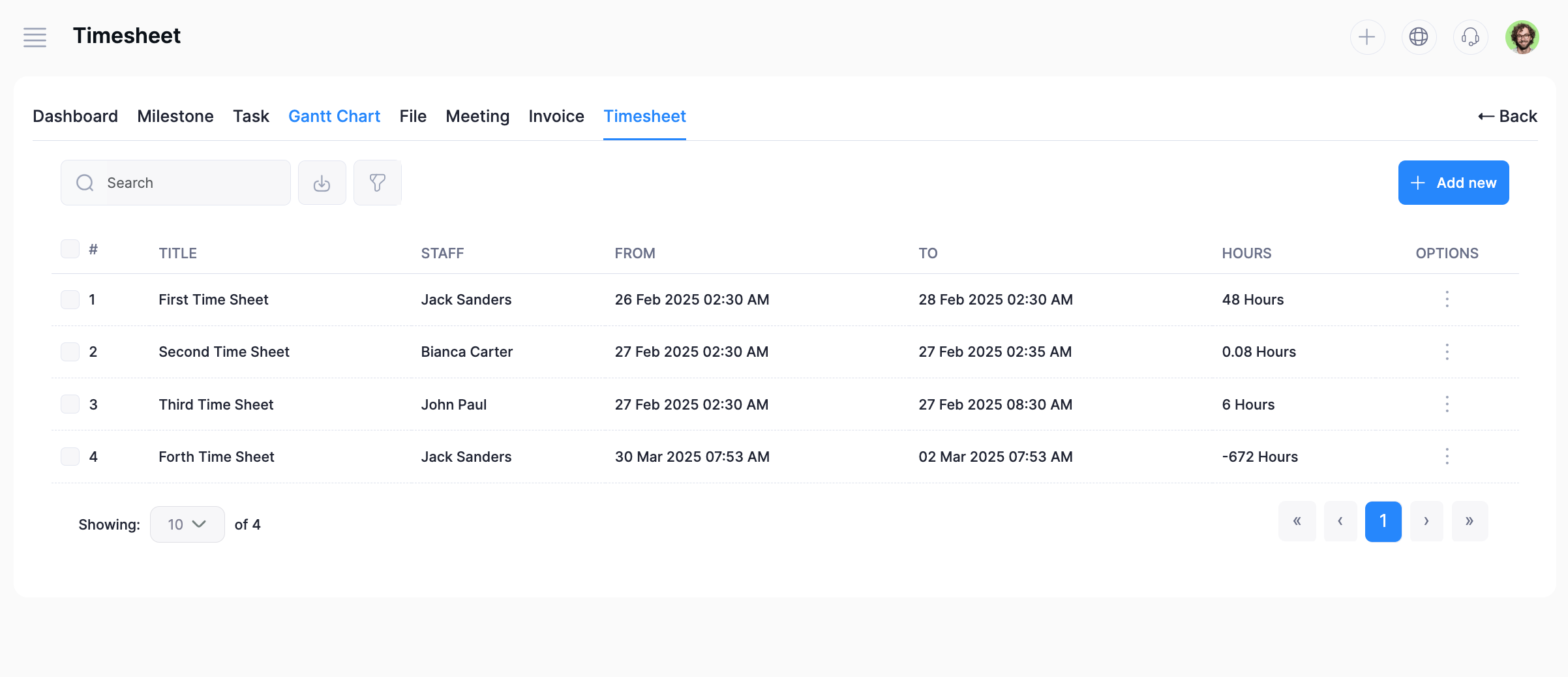Open the hamburger sidebar menu

click(x=35, y=37)
